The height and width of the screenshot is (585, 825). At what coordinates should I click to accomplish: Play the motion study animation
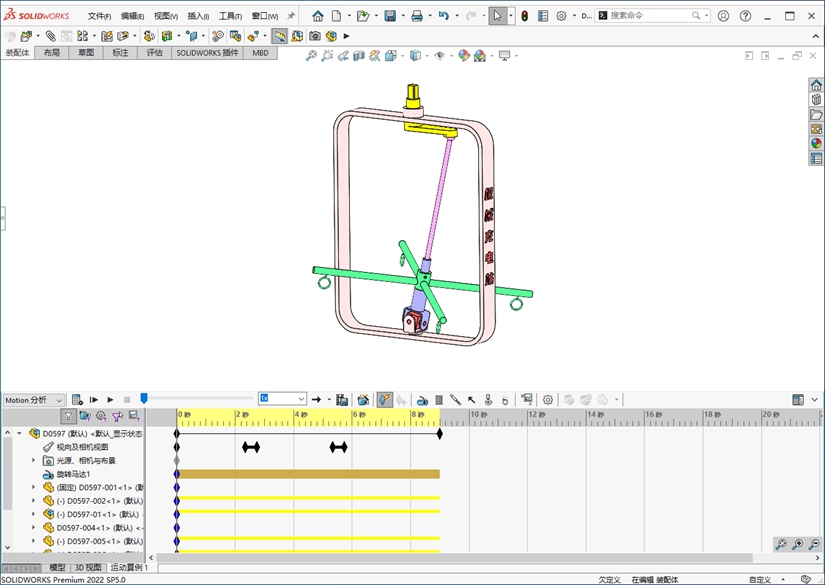[x=110, y=400]
